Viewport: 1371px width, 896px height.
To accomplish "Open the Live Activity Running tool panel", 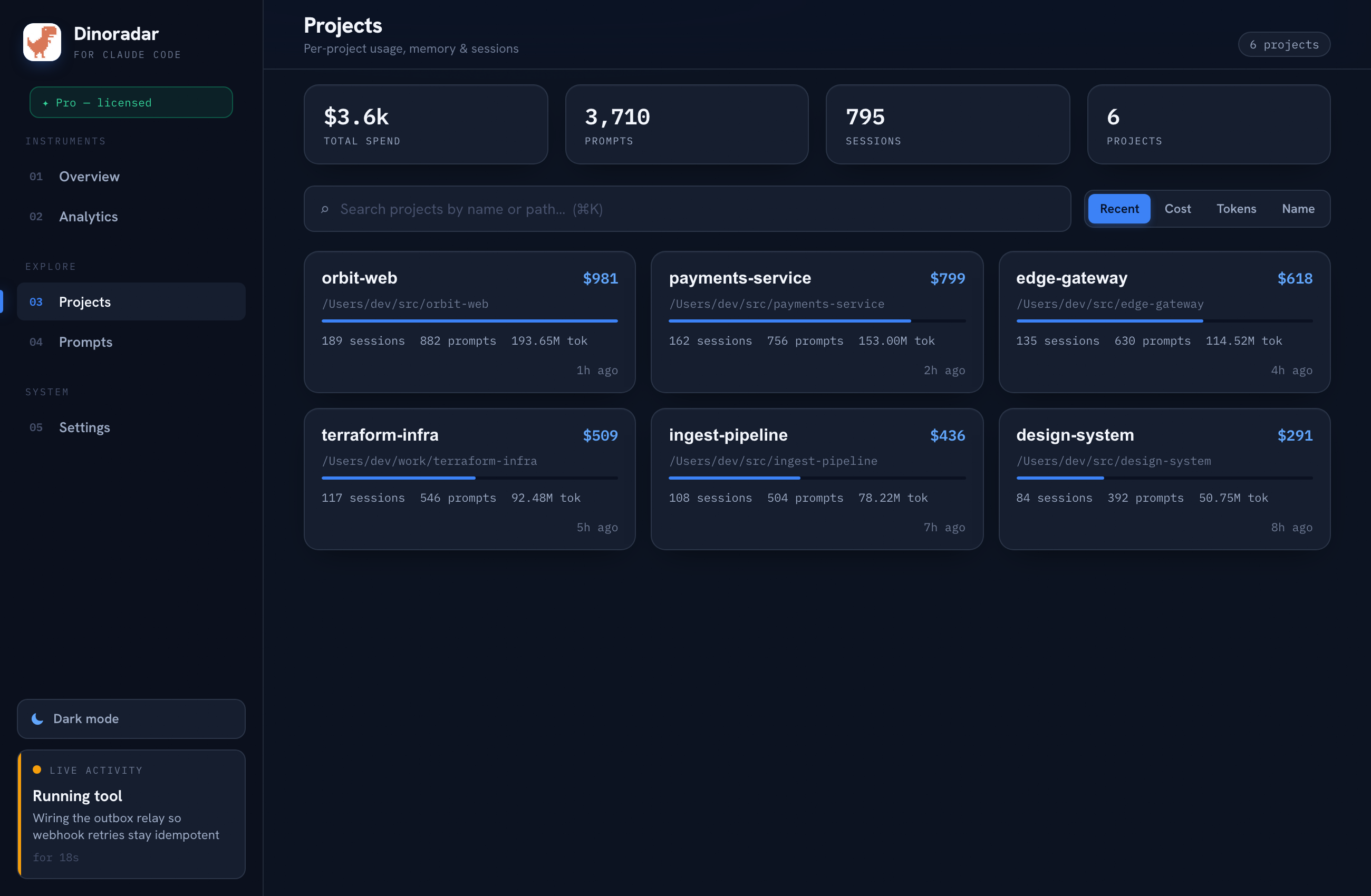I will click(x=131, y=814).
